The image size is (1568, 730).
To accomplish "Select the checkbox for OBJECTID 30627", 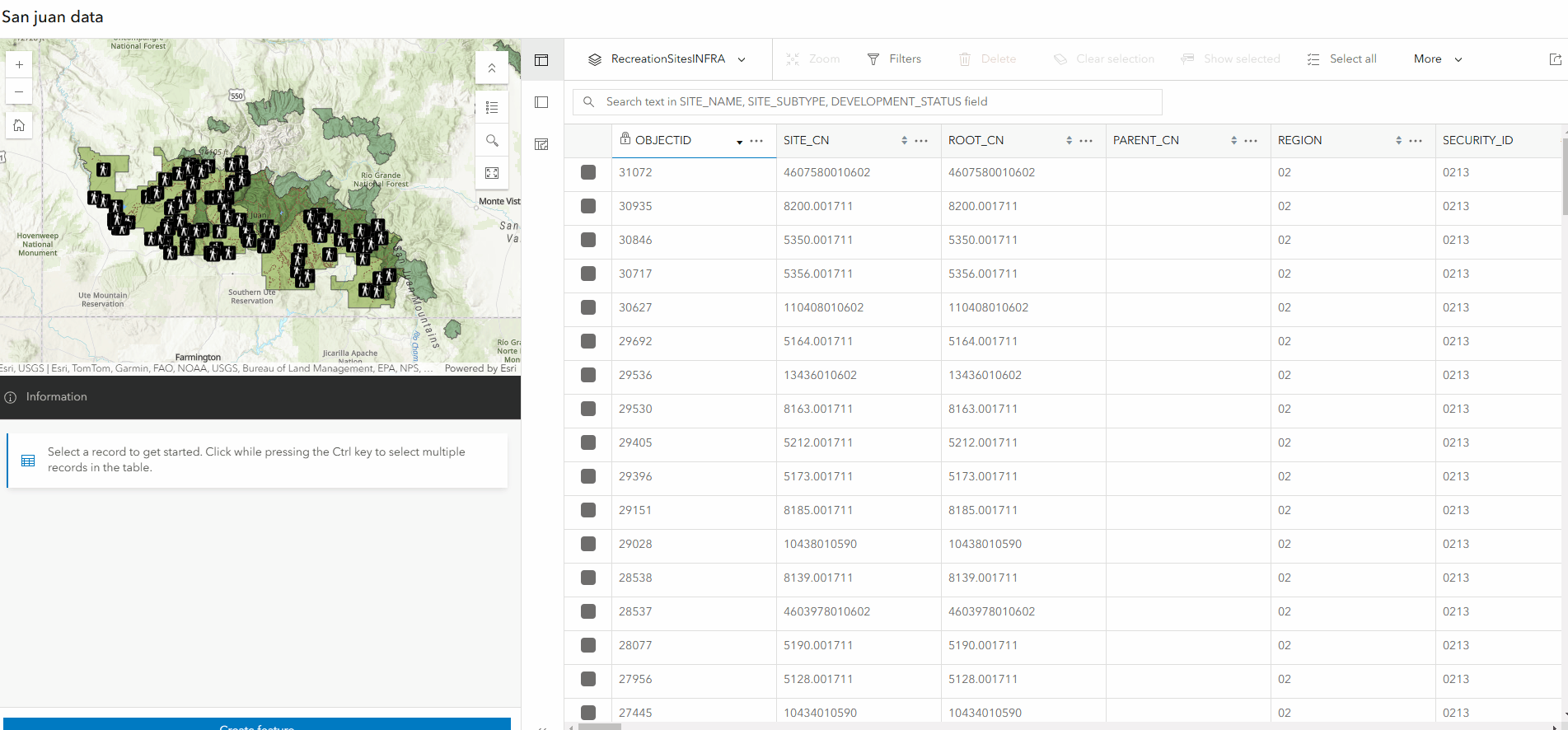I will 588,307.
